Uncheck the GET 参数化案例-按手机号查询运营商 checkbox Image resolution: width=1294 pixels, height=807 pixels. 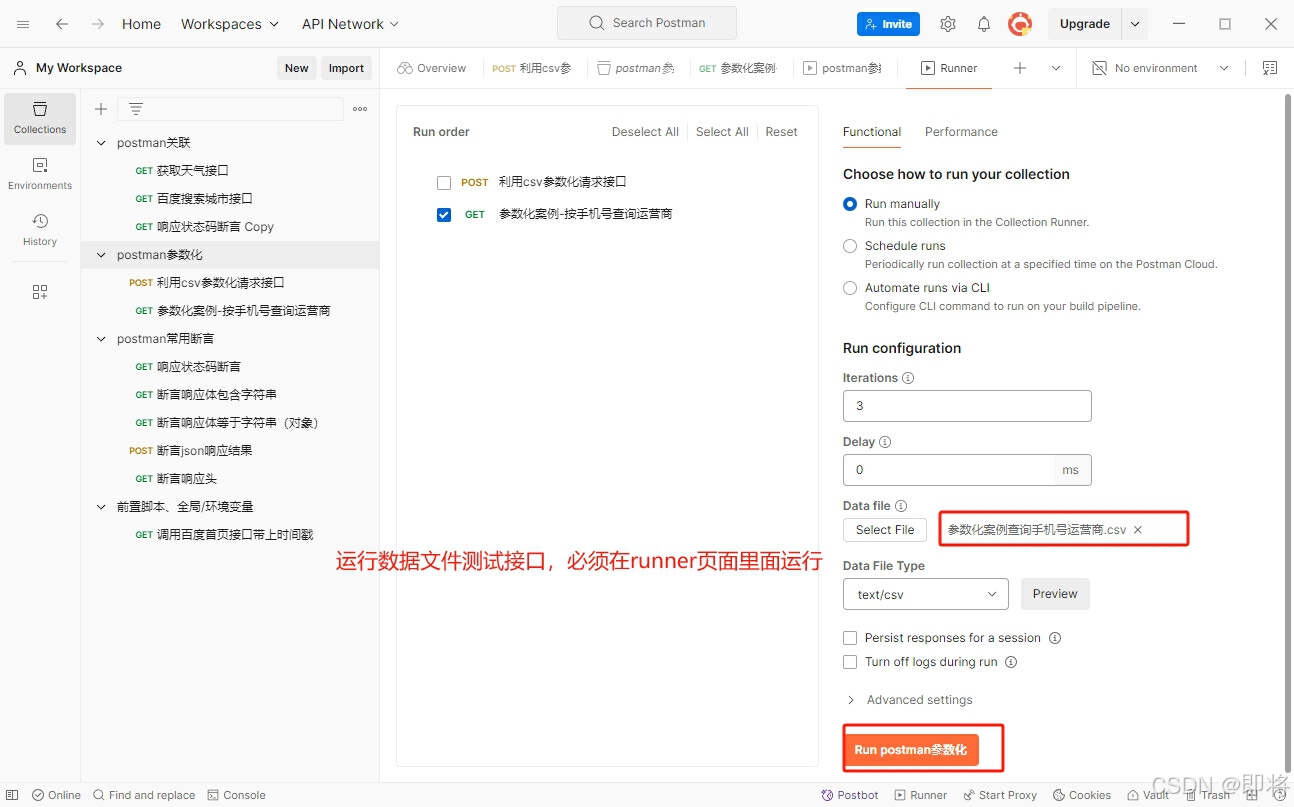pos(444,214)
